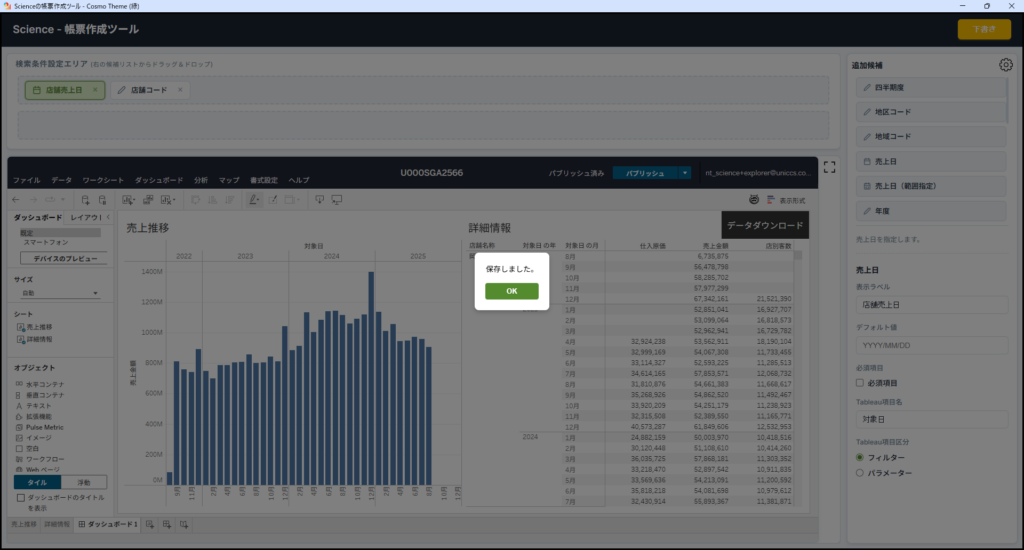Click the pause auto updates icon
This screenshot has height=550, width=1024.
click(103, 200)
